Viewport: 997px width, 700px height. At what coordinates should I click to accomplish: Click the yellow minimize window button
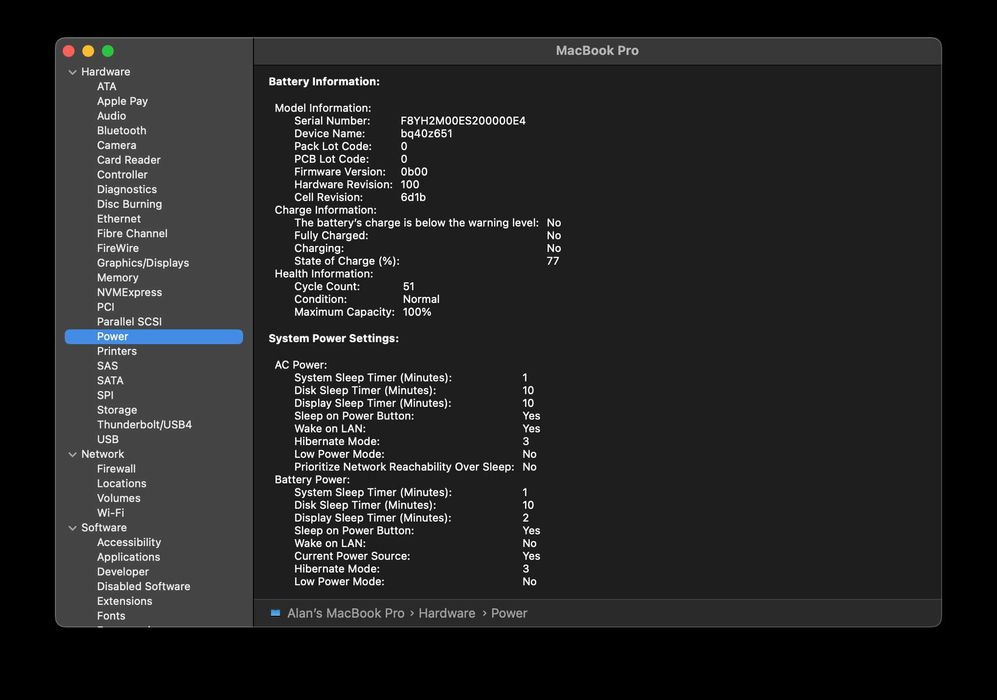[88, 51]
